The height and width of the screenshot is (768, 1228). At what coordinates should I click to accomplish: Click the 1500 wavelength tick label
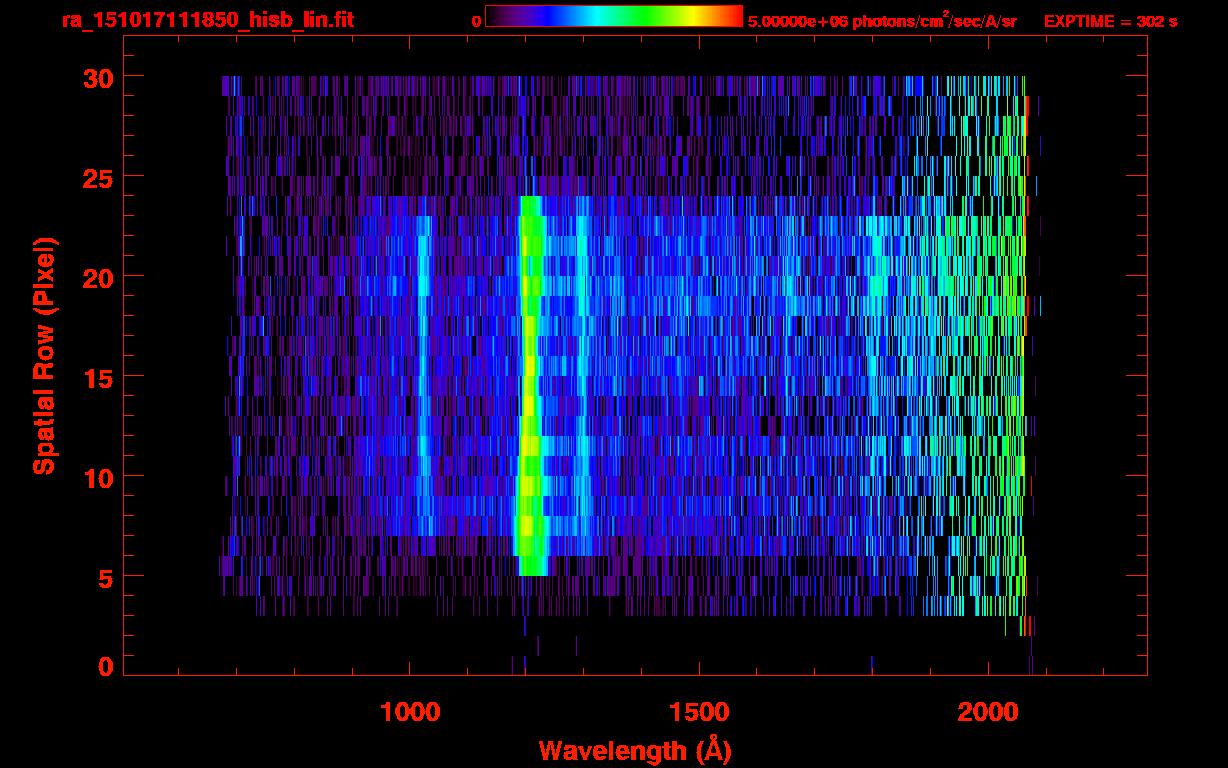coord(698,712)
